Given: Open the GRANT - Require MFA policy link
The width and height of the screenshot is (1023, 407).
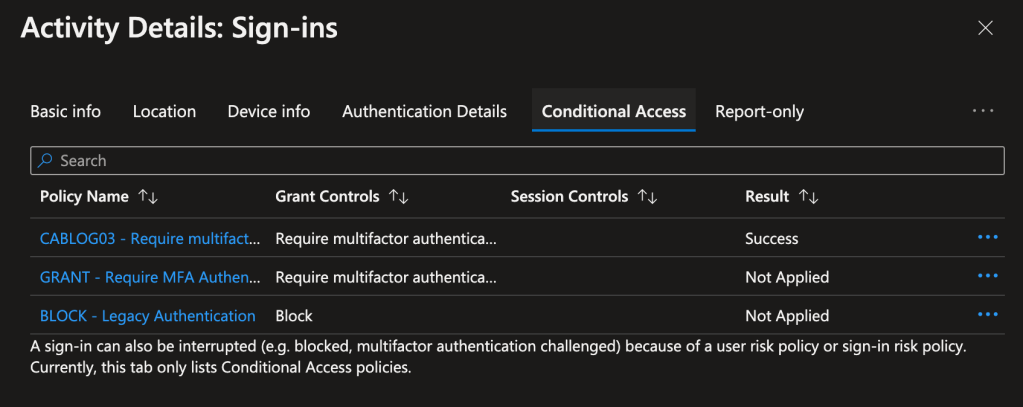Looking at the screenshot, I should [150, 276].
